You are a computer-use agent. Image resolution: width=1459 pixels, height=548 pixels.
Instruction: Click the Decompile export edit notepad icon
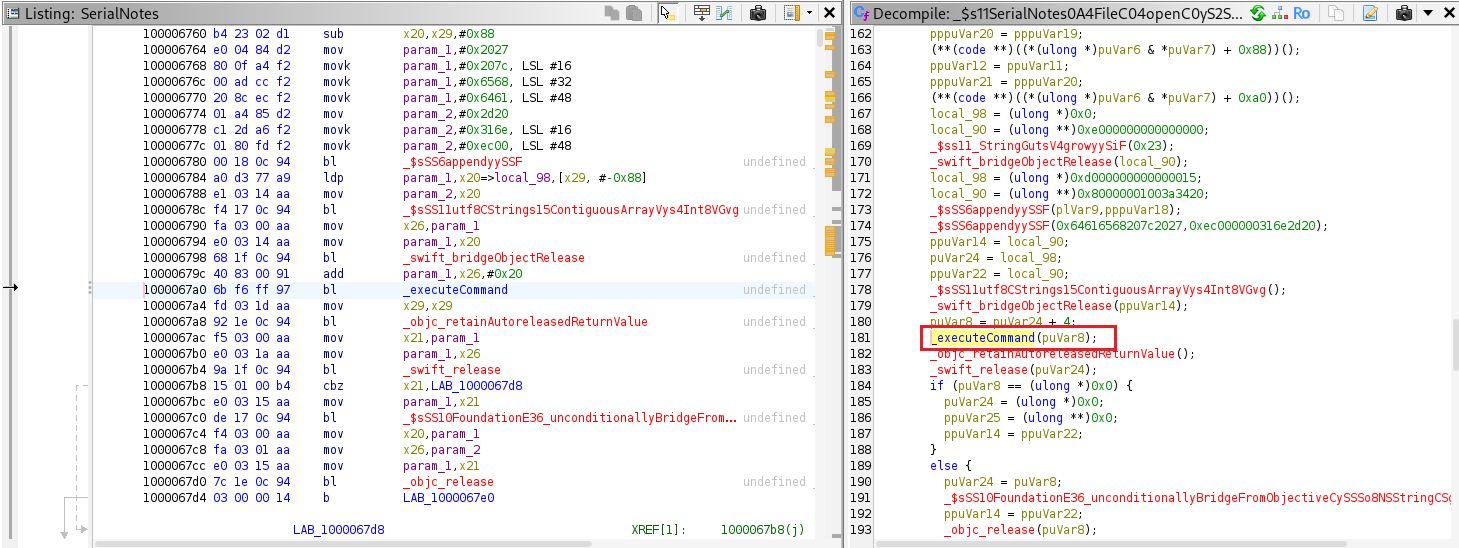point(1370,13)
